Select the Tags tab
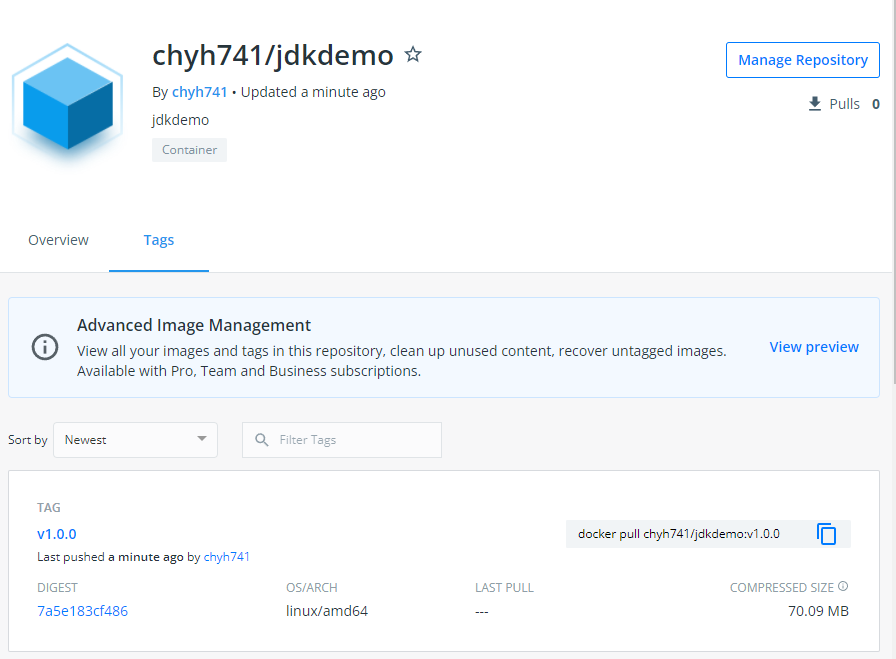This screenshot has width=896, height=659. [x=159, y=240]
